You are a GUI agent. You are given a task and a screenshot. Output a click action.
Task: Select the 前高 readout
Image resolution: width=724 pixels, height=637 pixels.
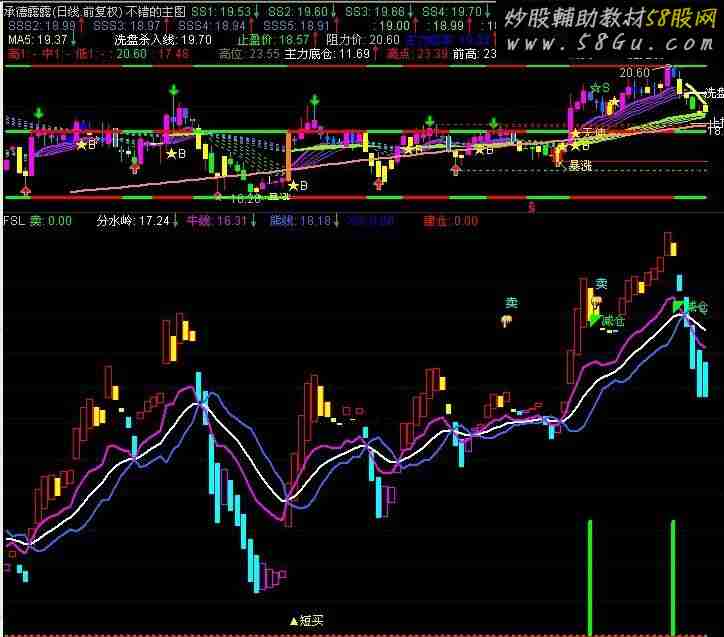click(x=474, y=54)
